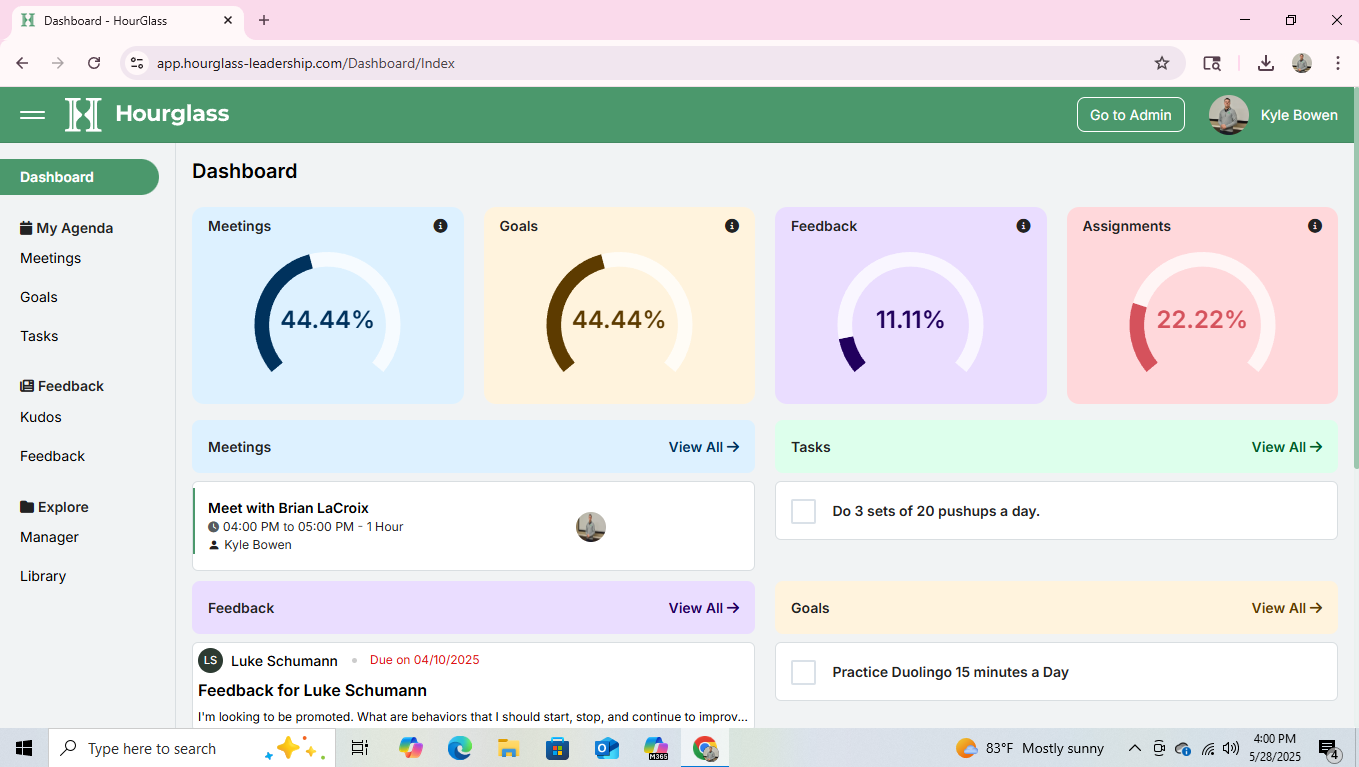Open File Explorer from the taskbar
The width and height of the screenshot is (1359, 767).
click(509, 748)
